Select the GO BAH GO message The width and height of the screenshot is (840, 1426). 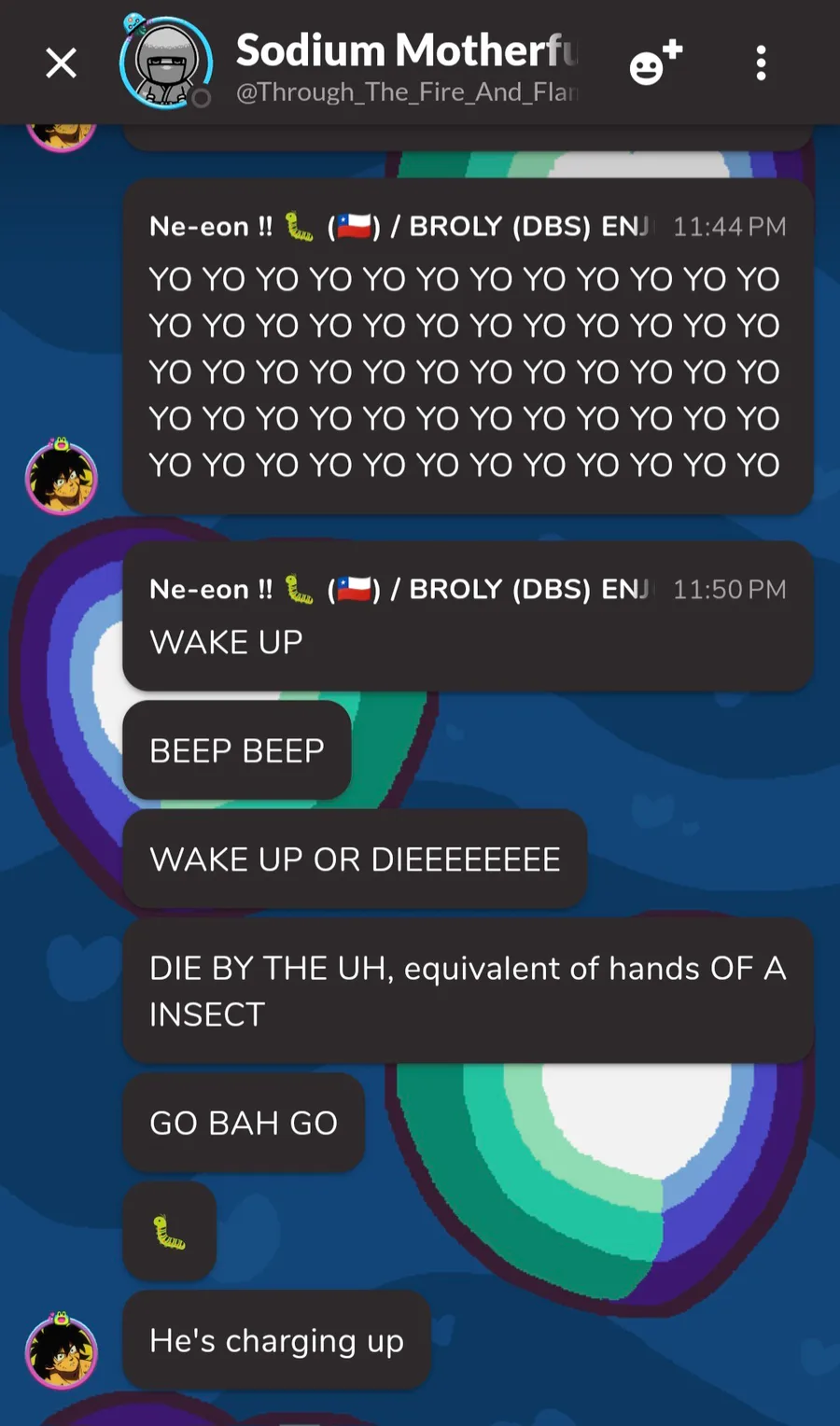(x=244, y=1123)
